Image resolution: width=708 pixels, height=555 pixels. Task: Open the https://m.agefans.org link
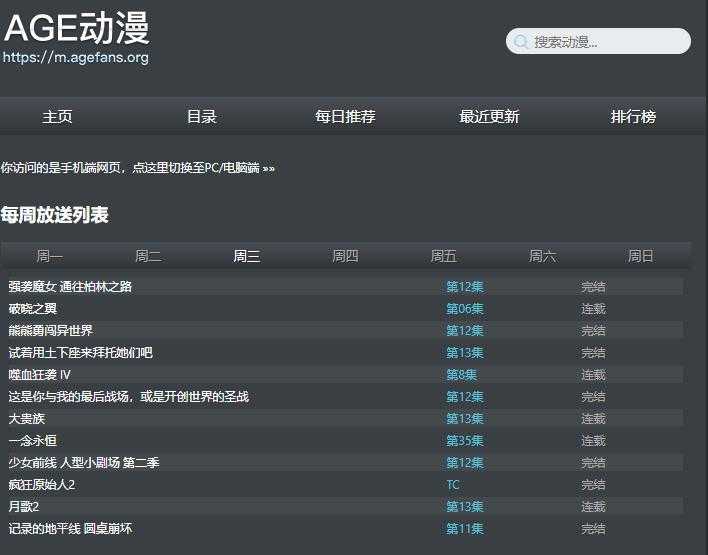coord(75,57)
